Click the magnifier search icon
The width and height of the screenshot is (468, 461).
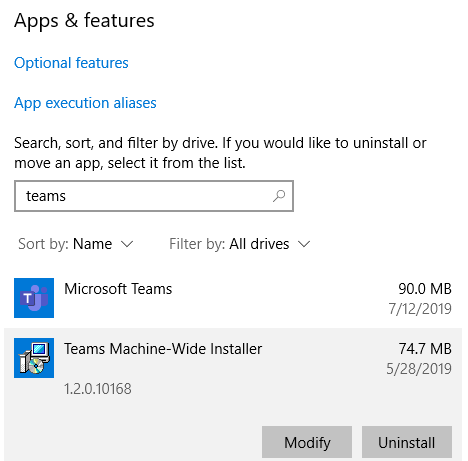(279, 196)
